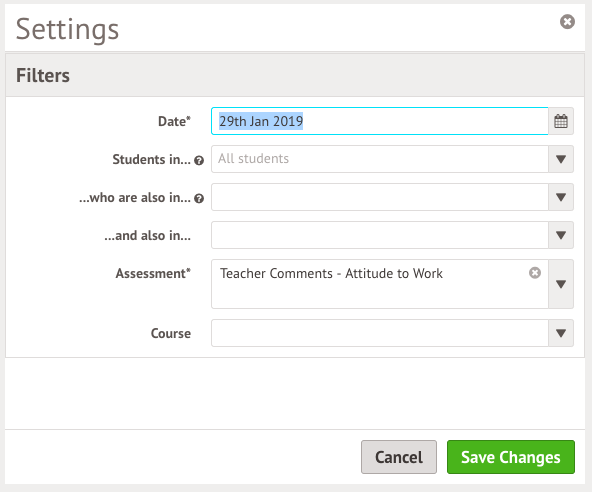This screenshot has height=492, width=592.
Task: Close the Settings dialog with X icon
Action: (567, 22)
